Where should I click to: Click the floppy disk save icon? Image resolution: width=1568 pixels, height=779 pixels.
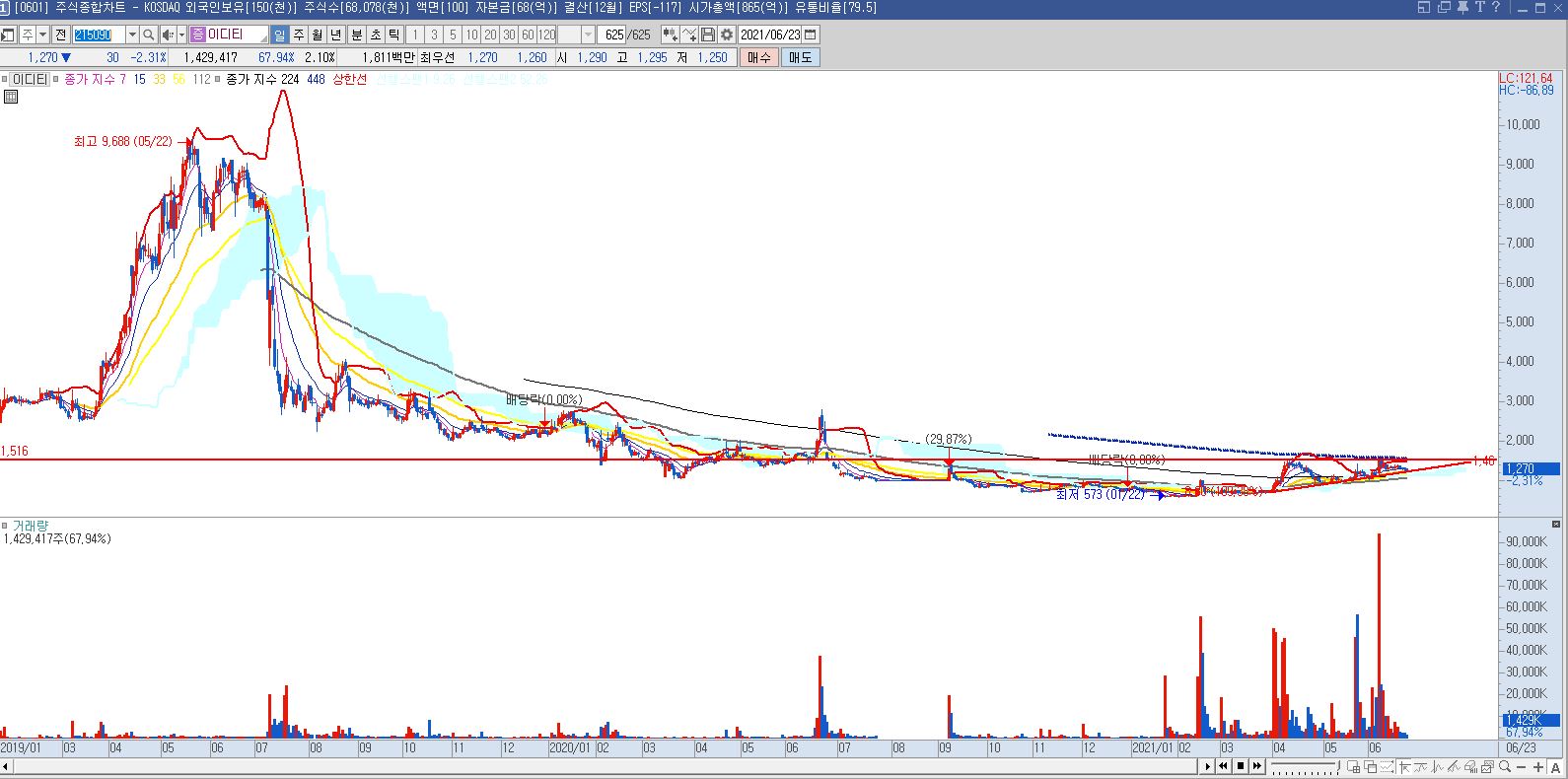(x=708, y=35)
